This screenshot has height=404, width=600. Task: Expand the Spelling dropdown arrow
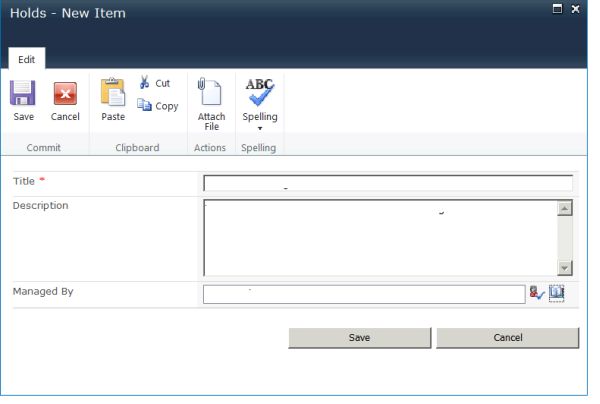click(x=260, y=128)
